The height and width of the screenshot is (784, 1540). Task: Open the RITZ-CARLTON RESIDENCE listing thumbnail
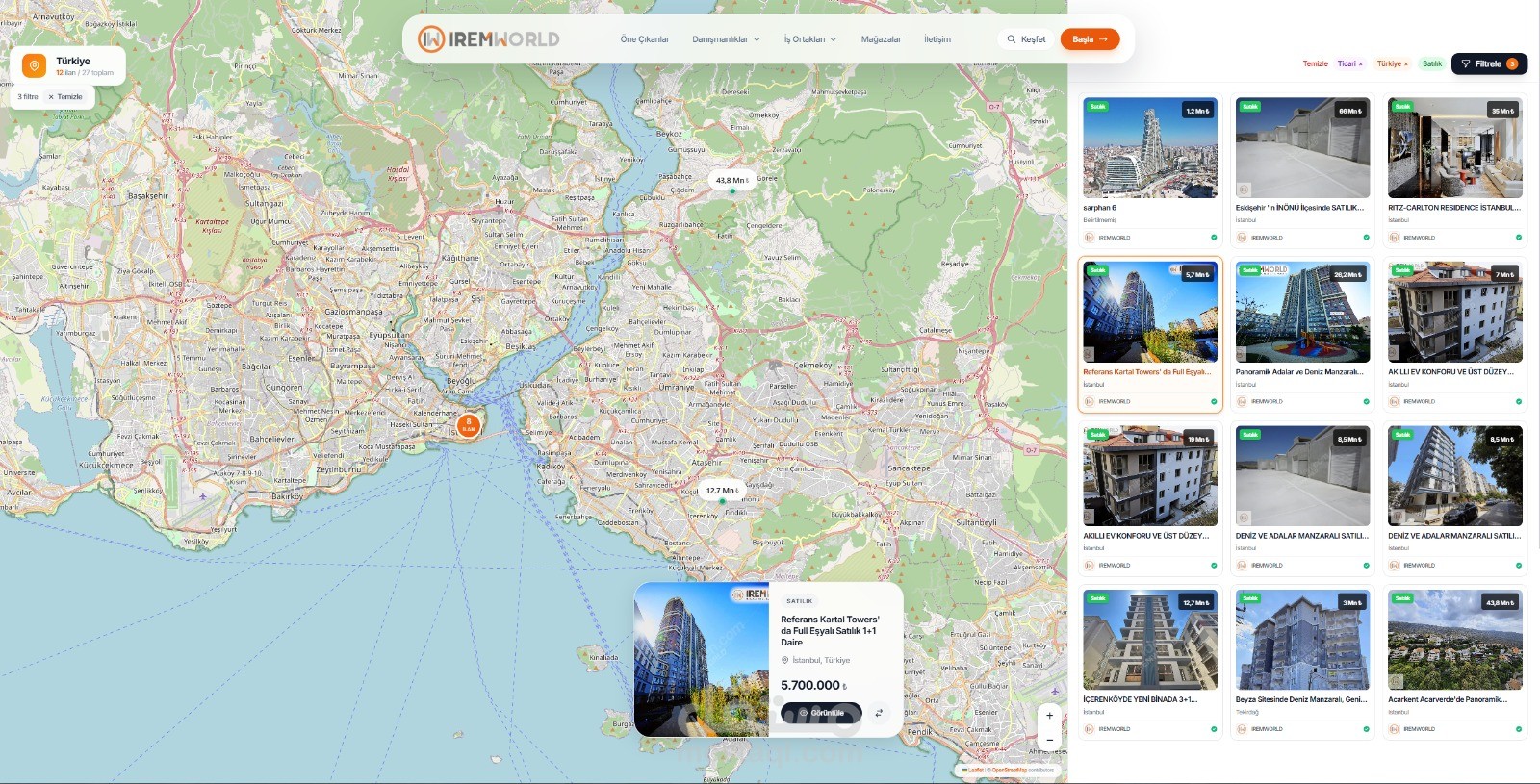(1455, 147)
